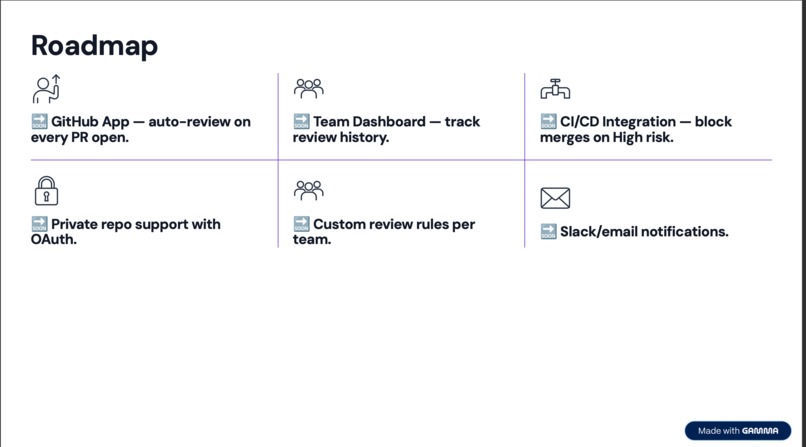Open the Made with Gamma badge
The image size is (806, 447).
point(738,431)
